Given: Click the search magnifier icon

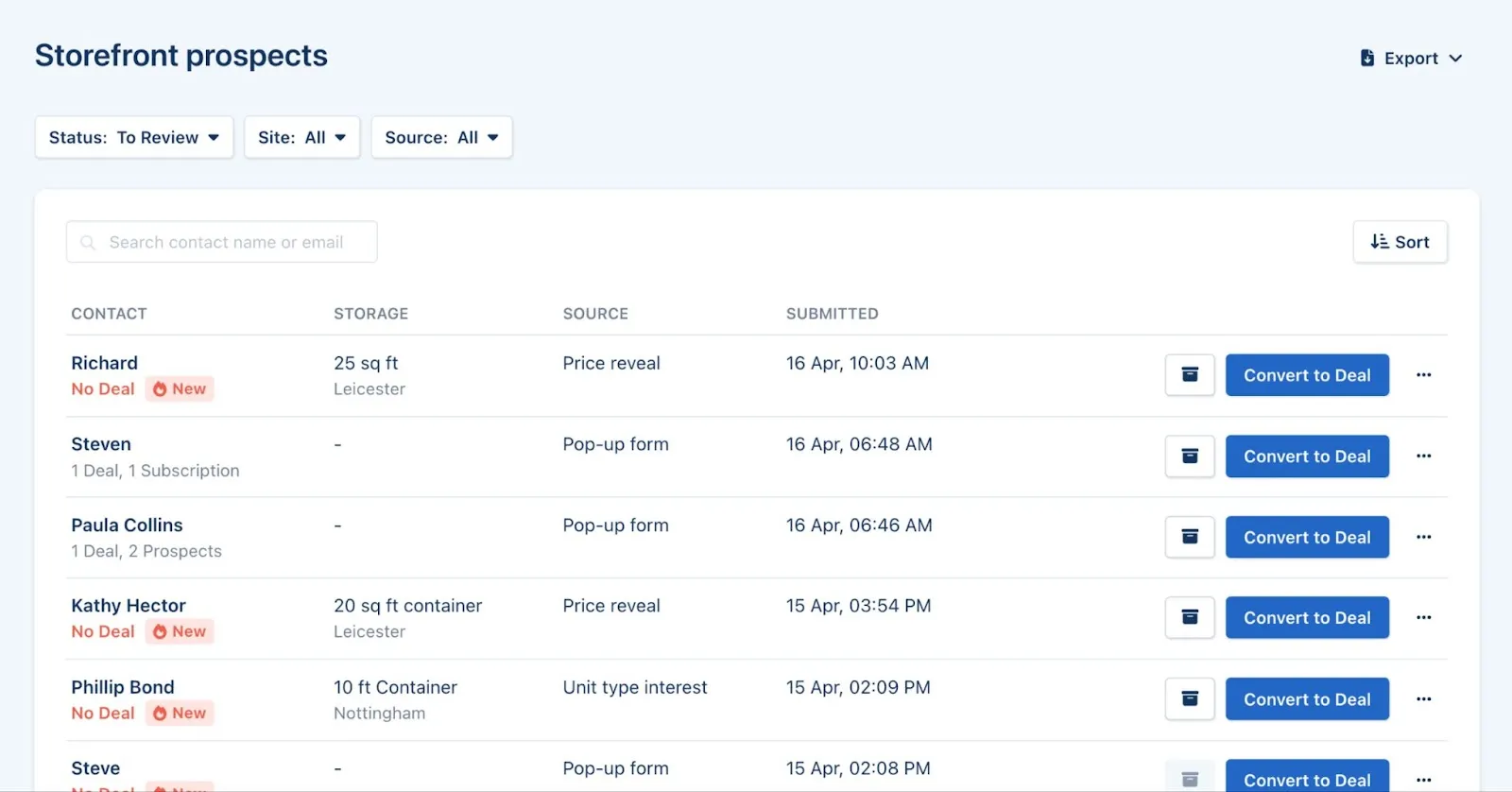Looking at the screenshot, I should tap(88, 243).
